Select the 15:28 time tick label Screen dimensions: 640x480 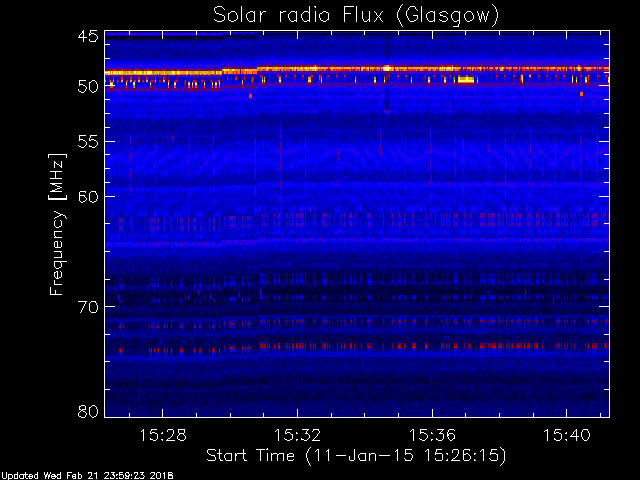click(x=167, y=435)
